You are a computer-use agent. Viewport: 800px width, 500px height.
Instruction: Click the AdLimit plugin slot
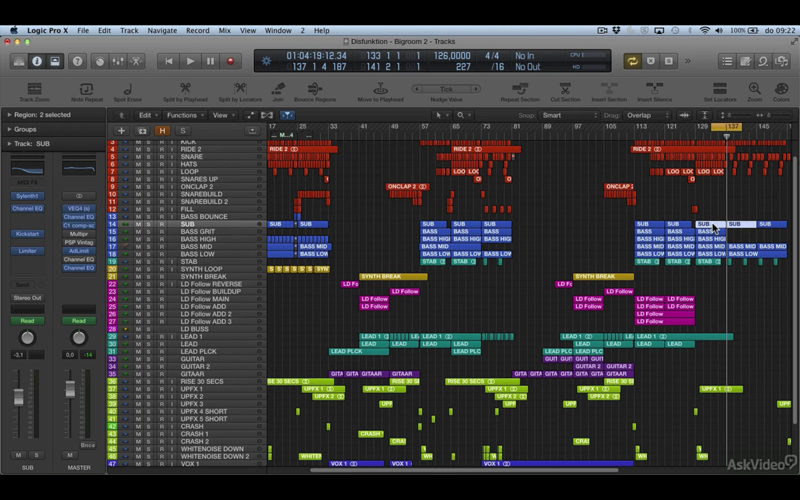click(x=79, y=251)
